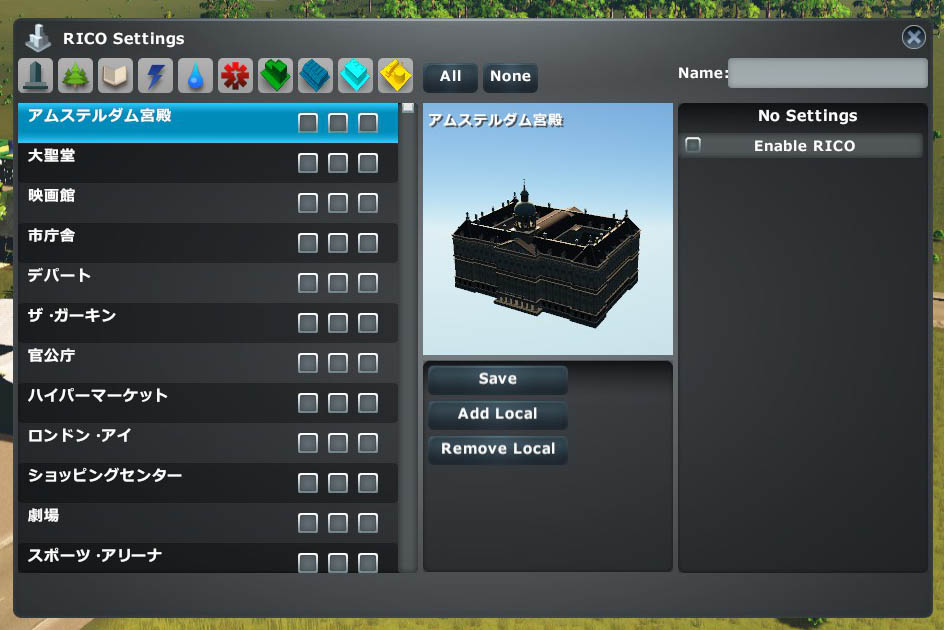Click the Save button

pos(497,379)
